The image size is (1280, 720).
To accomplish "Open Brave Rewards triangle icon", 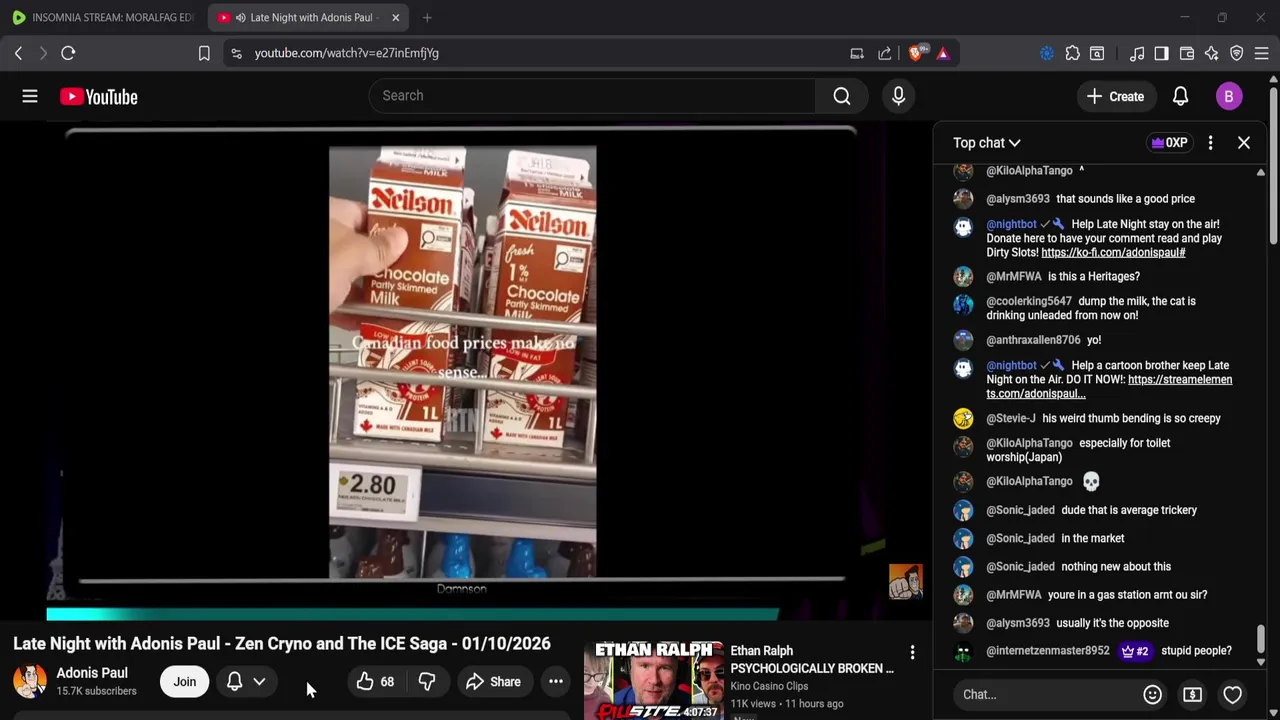I will point(943,53).
